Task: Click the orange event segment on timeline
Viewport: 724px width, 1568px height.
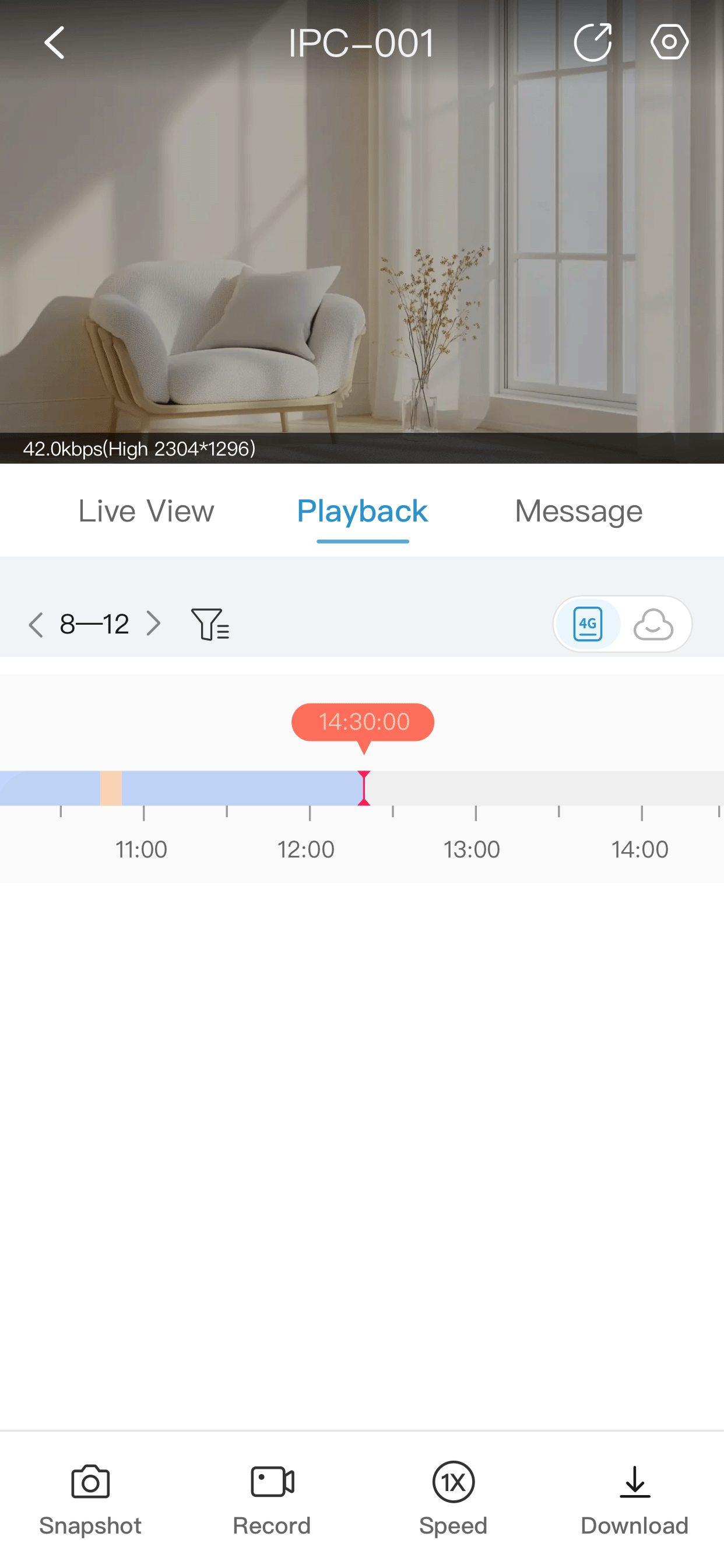Action: (111, 787)
